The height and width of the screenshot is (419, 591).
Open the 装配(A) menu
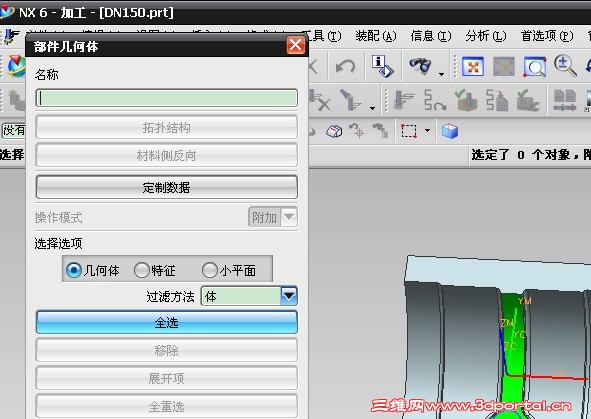[375, 36]
